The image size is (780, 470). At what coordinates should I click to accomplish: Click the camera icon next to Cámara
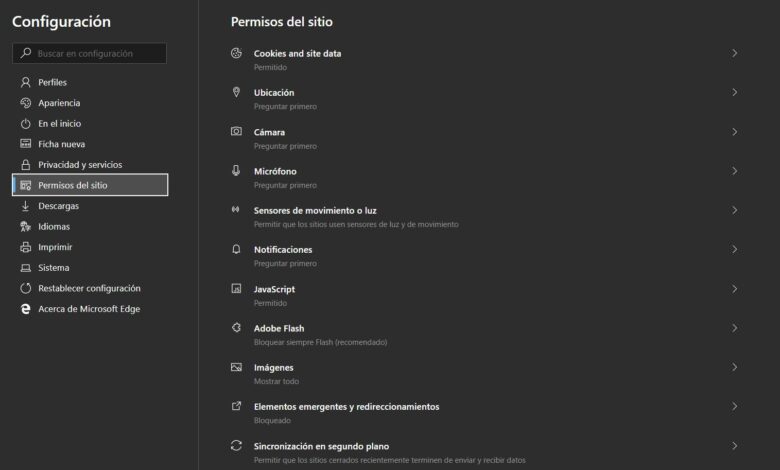(x=236, y=132)
